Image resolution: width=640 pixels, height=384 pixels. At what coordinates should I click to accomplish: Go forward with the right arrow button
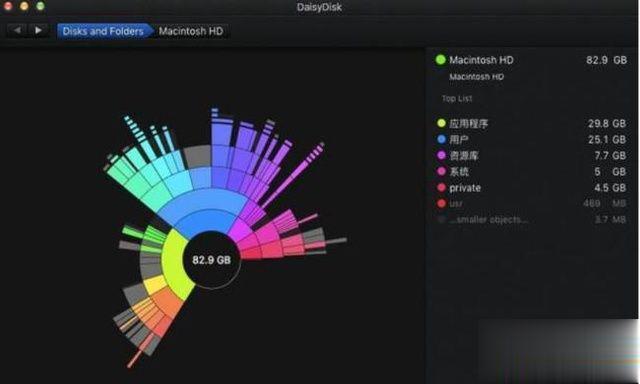pos(38,30)
